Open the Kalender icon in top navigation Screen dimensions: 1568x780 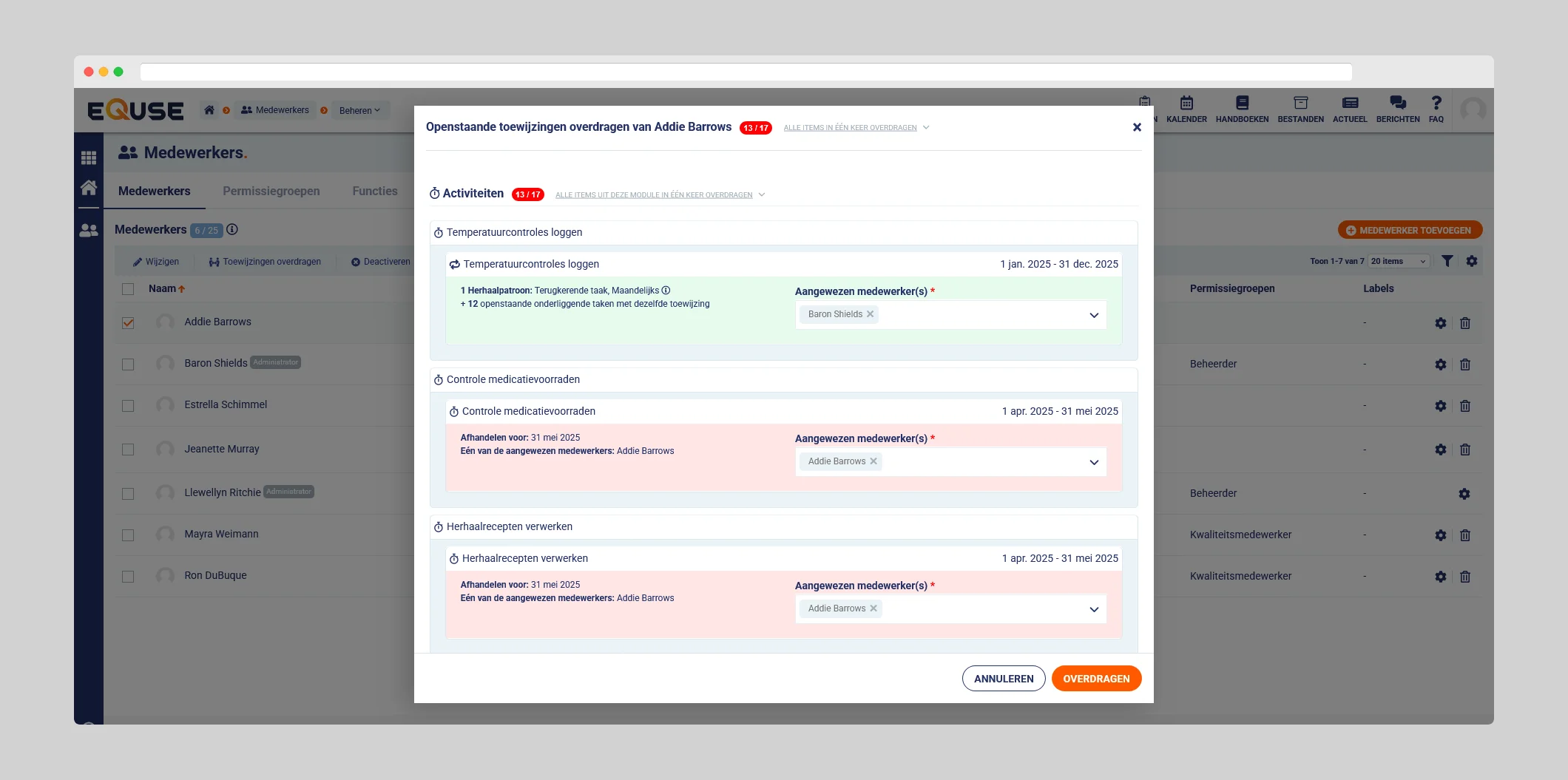coord(1186,104)
